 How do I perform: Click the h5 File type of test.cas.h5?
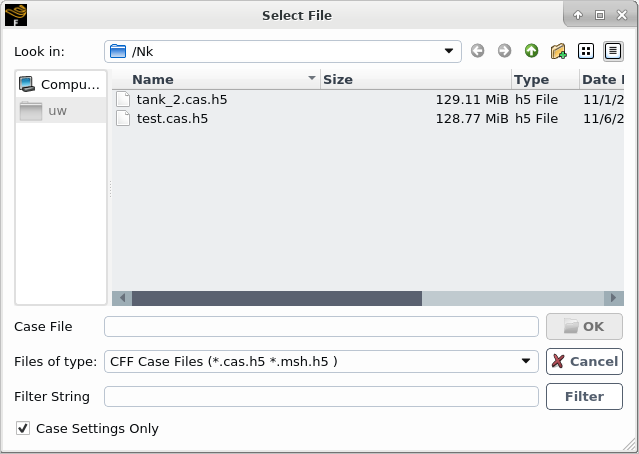536,119
